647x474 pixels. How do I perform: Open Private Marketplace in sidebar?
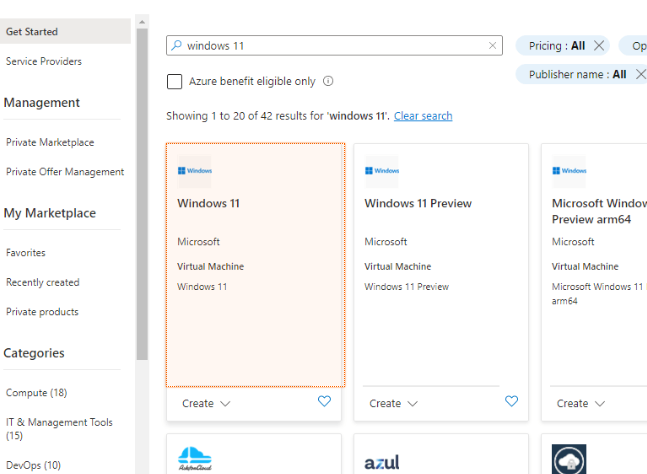[x=50, y=142]
